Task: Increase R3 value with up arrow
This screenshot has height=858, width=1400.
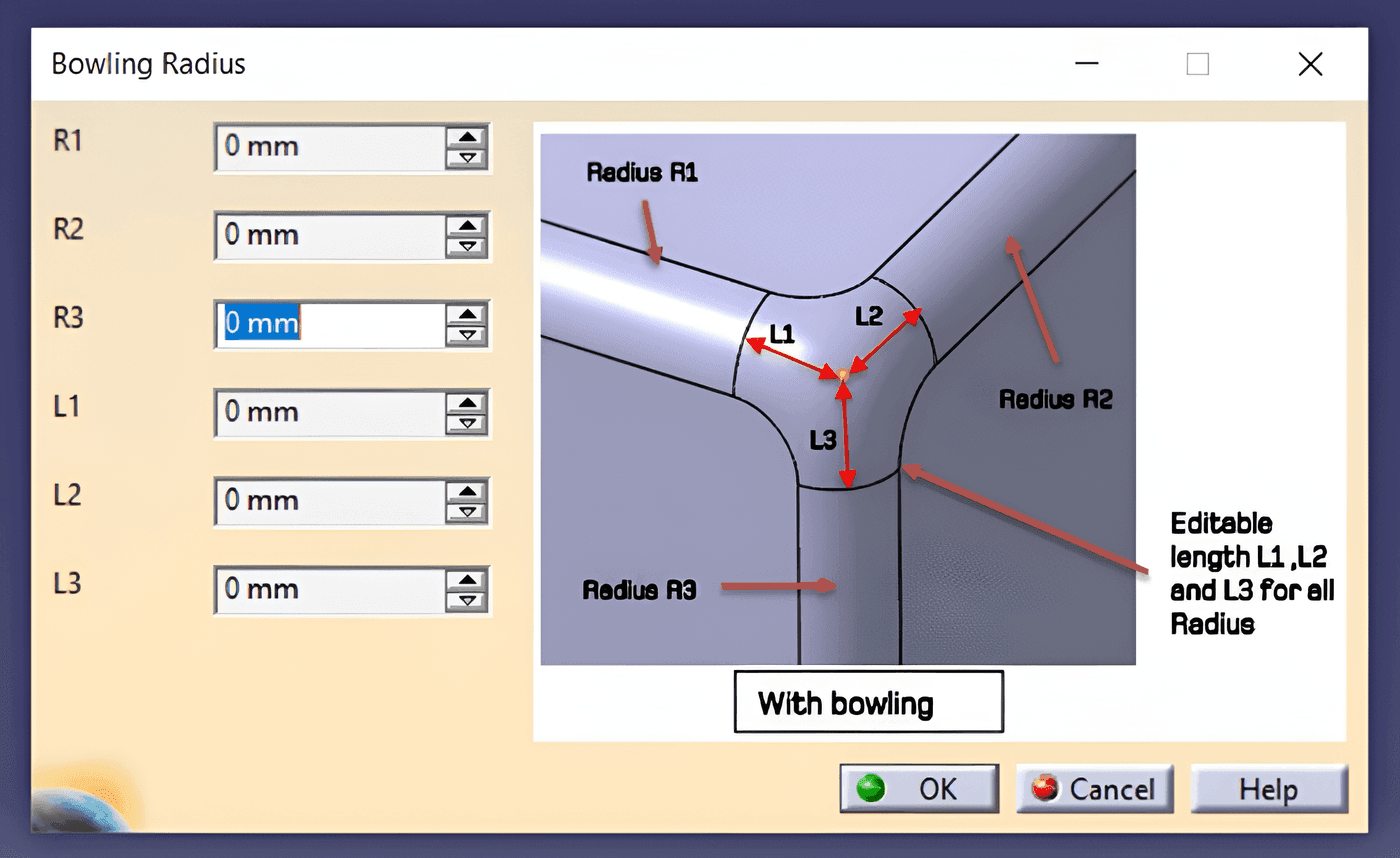Action: click(466, 313)
